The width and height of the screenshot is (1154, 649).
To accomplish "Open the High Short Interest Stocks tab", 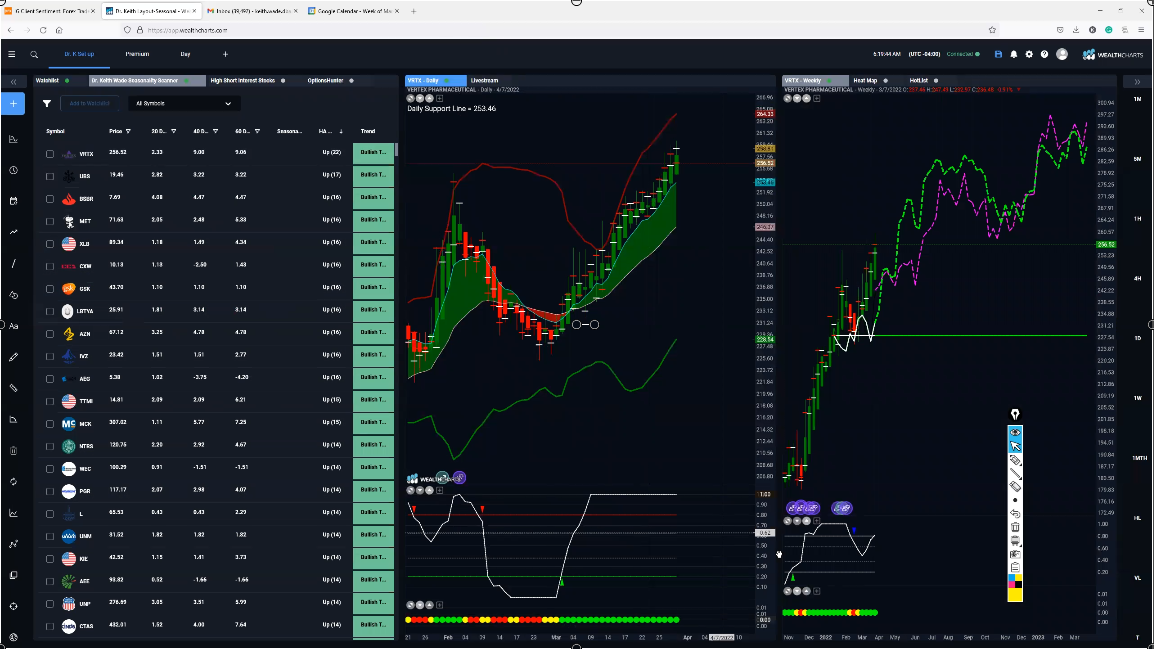I will (x=243, y=81).
